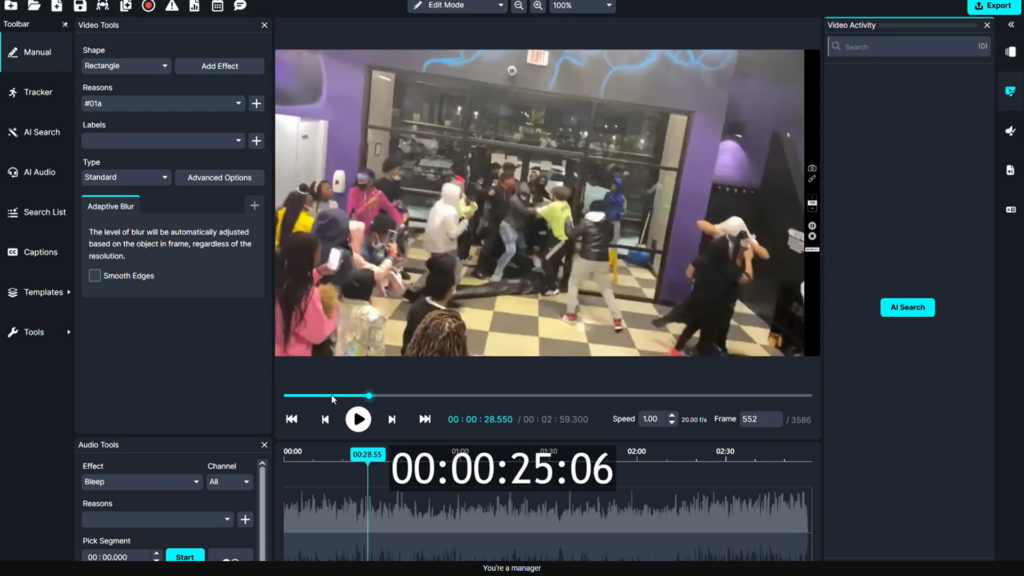Click the Start button under Pick Segment
Screen dimensions: 1024x576
pos(185,556)
